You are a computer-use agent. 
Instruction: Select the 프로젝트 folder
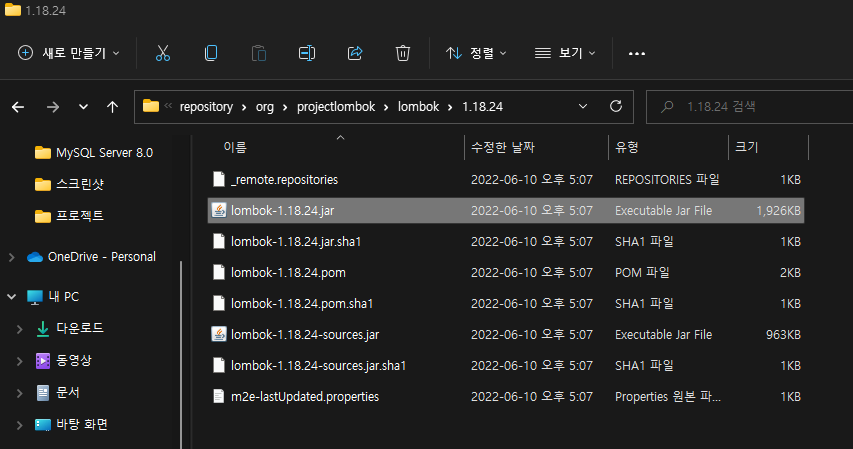coord(69,216)
